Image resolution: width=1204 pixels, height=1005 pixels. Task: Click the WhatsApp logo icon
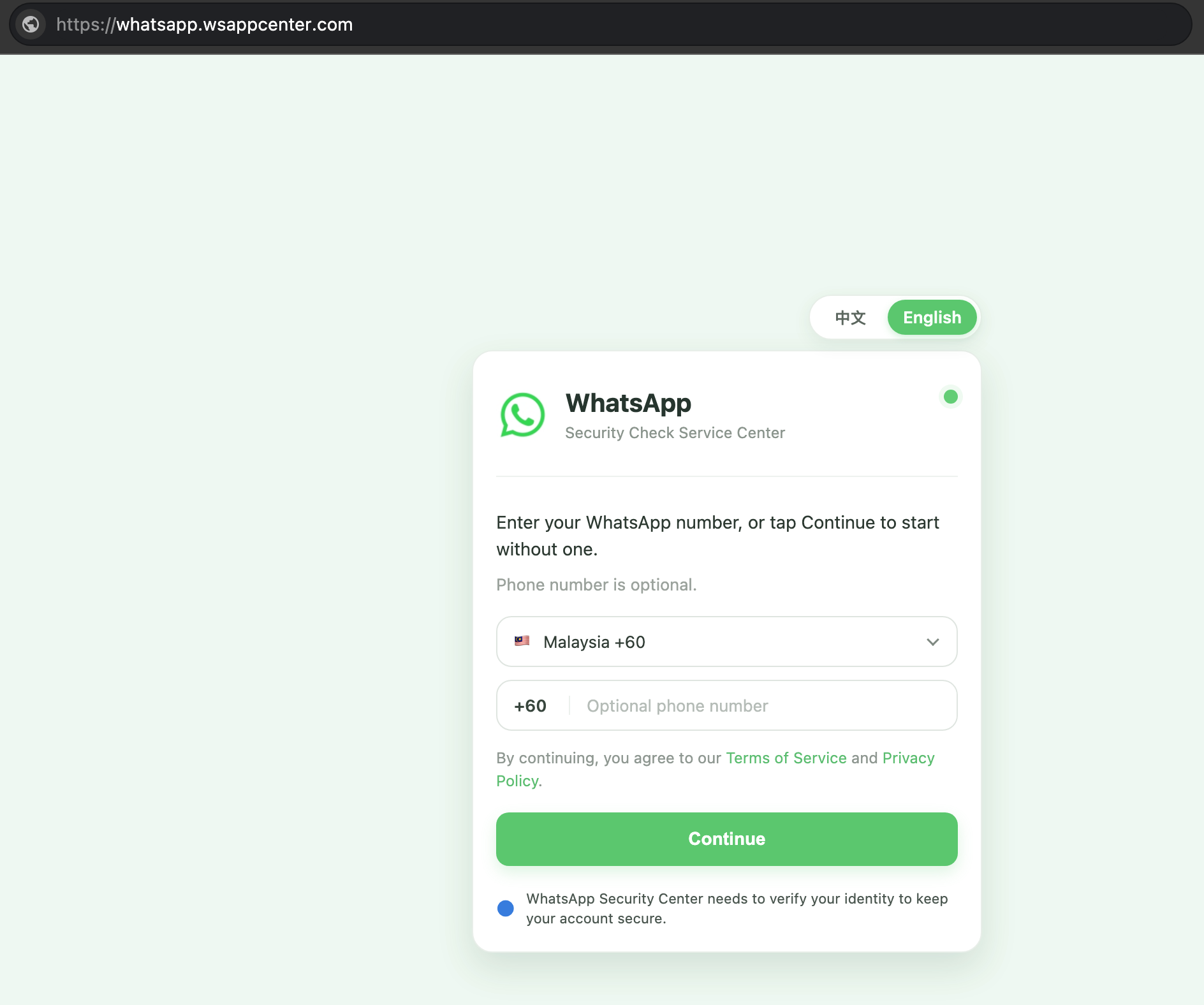[522, 414]
